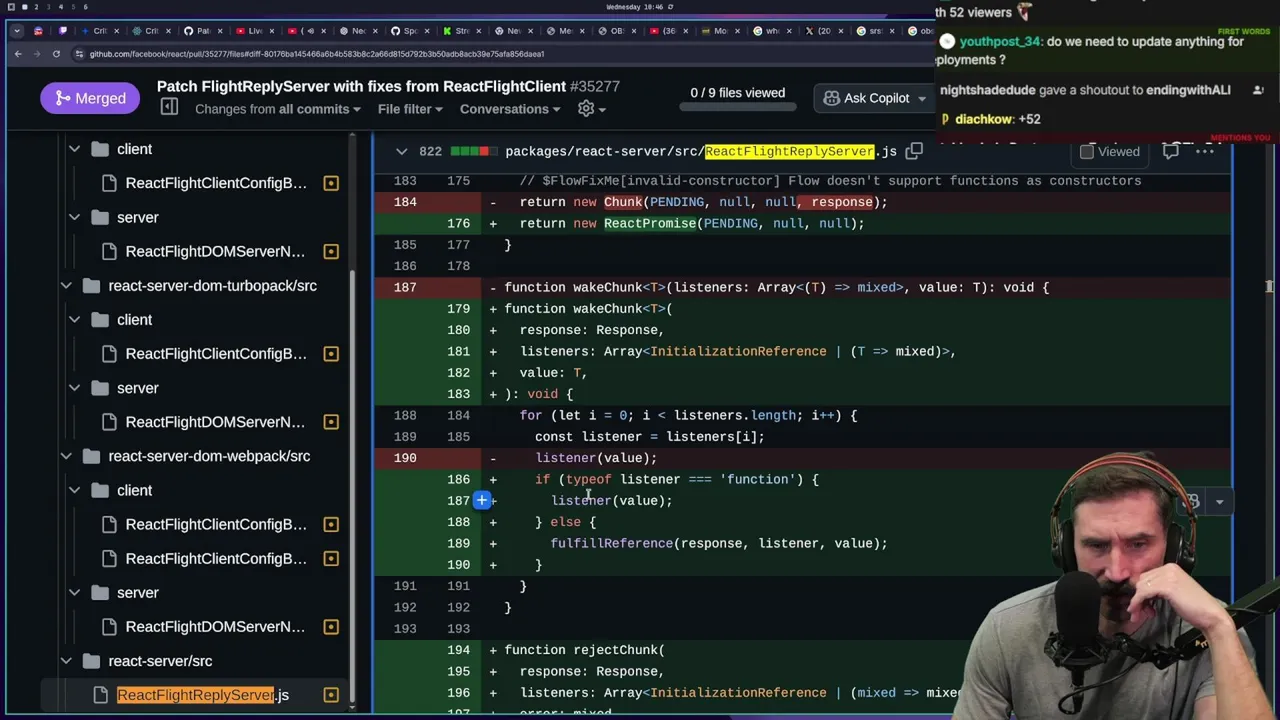Reload the GitHub page

[57, 53]
